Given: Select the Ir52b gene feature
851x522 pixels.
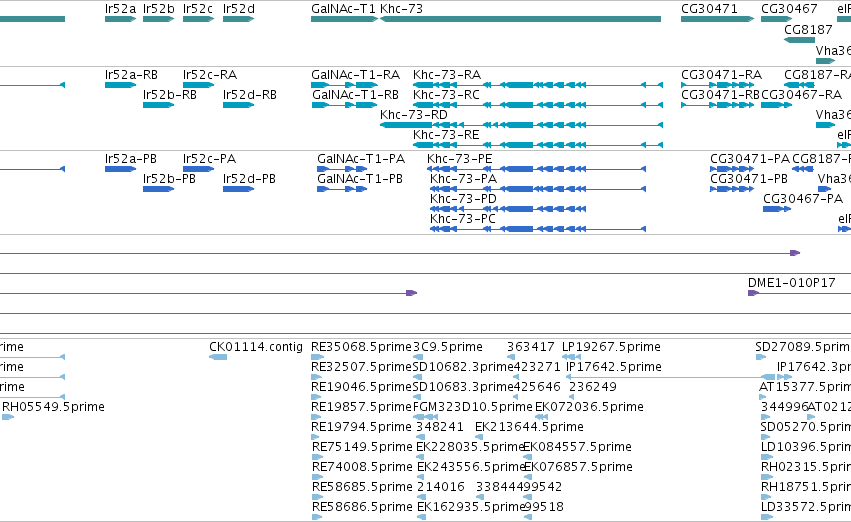Looking at the screenshot, I should point(158,19).
